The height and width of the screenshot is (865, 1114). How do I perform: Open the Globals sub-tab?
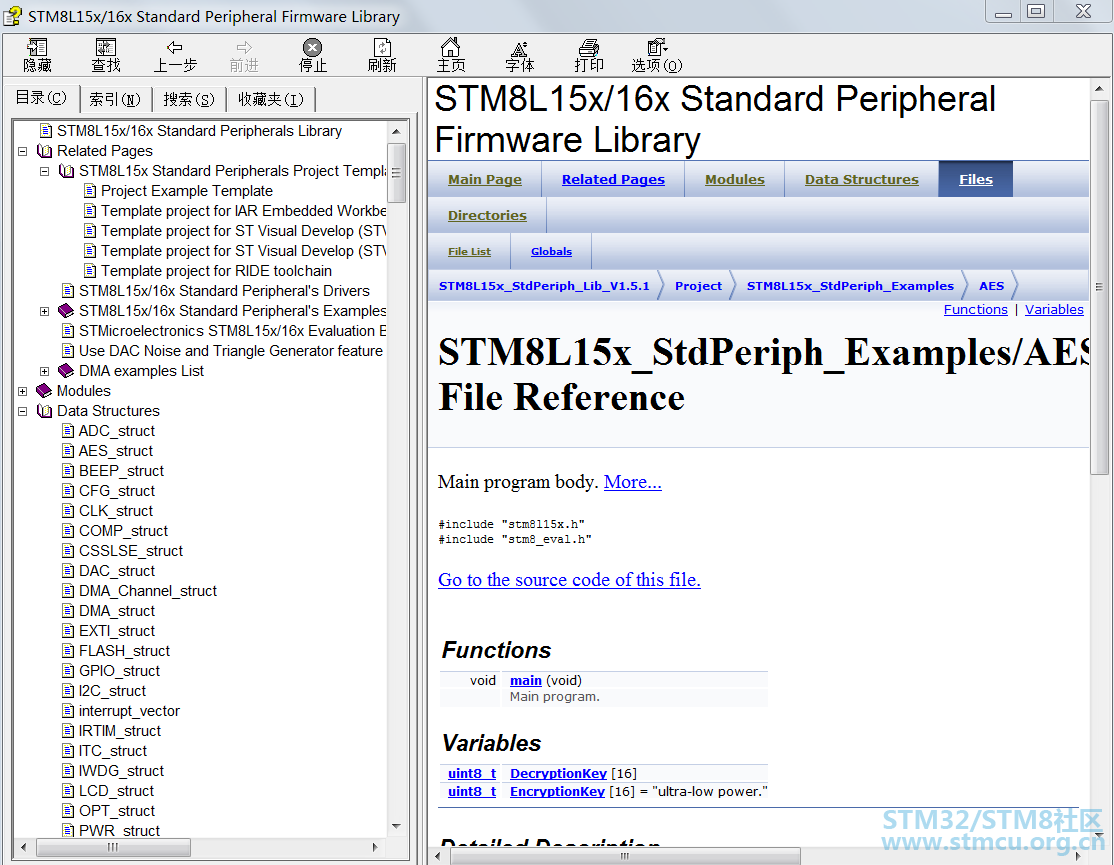pos(551,251)
